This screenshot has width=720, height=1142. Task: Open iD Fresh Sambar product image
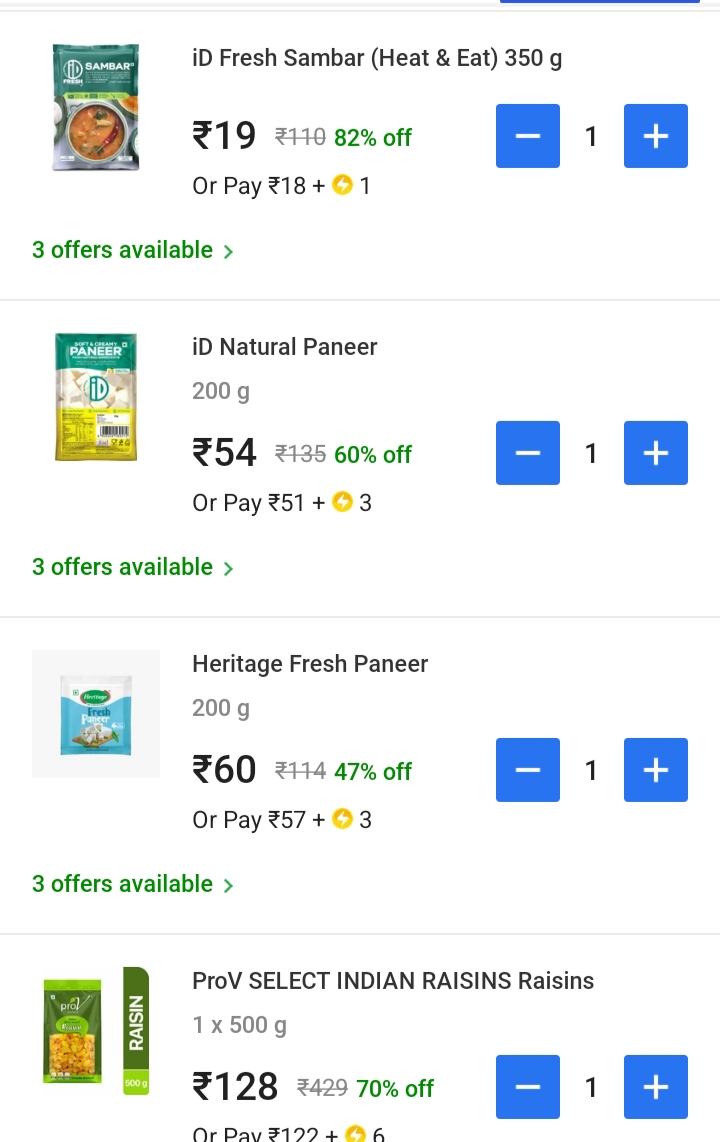(x=96, y=107)
